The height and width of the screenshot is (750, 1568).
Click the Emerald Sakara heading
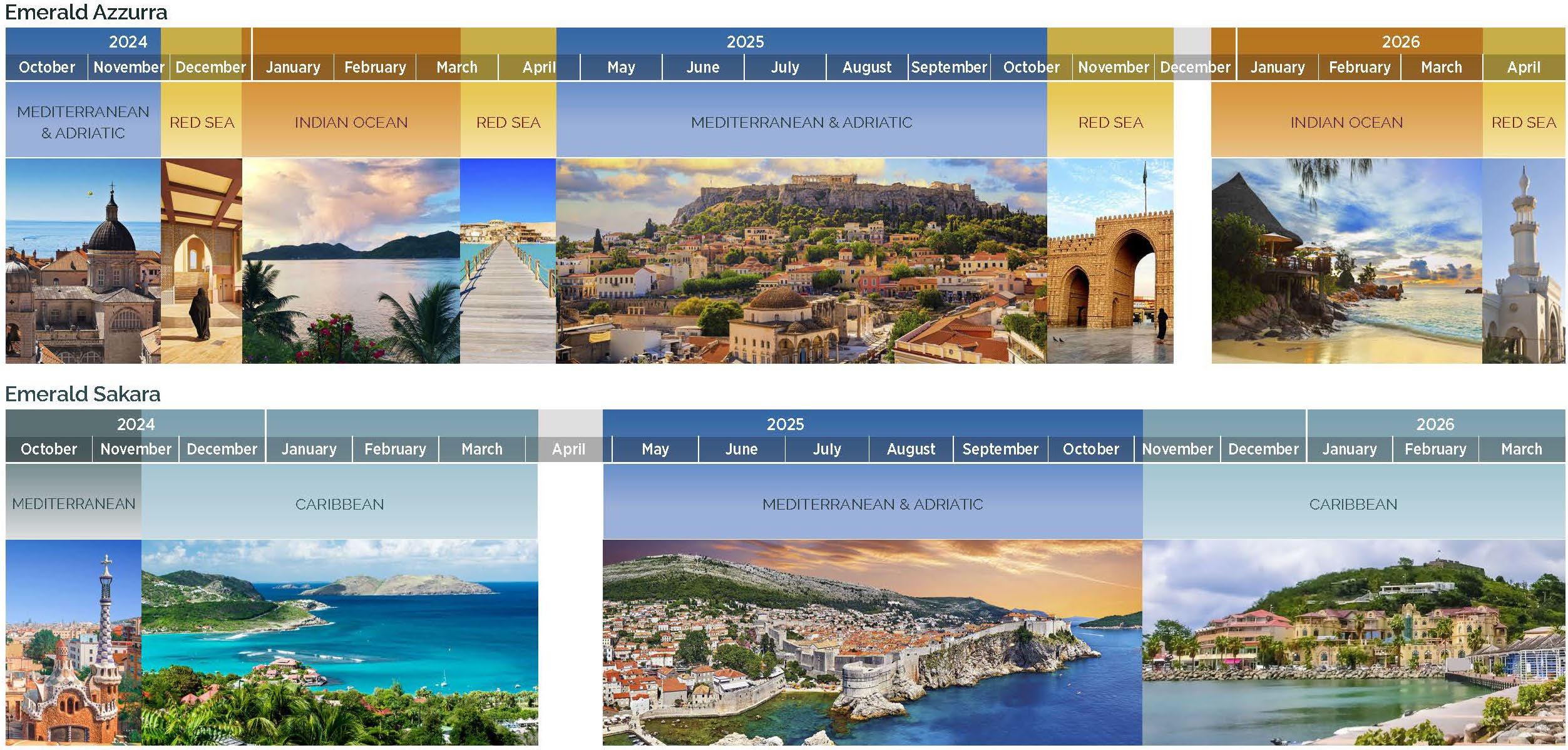[83, 394]
